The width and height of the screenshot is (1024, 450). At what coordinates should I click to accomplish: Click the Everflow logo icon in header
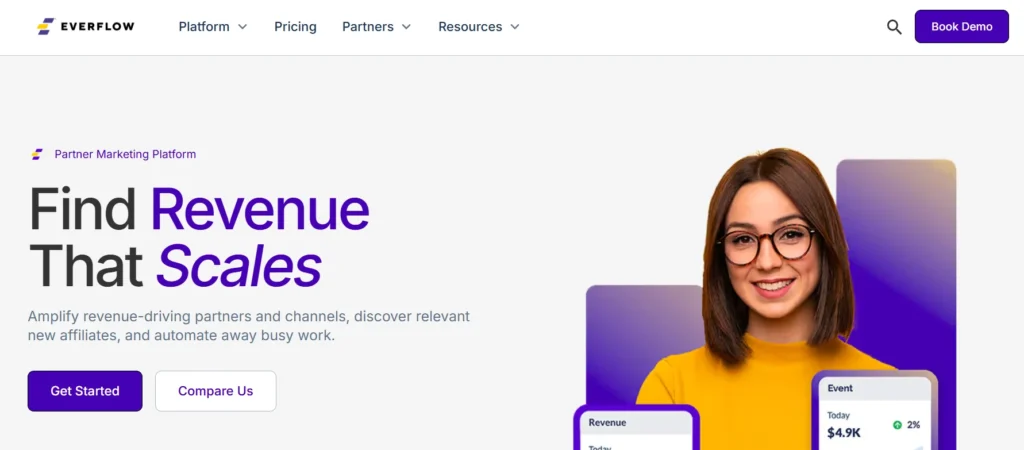coord(45,27)
